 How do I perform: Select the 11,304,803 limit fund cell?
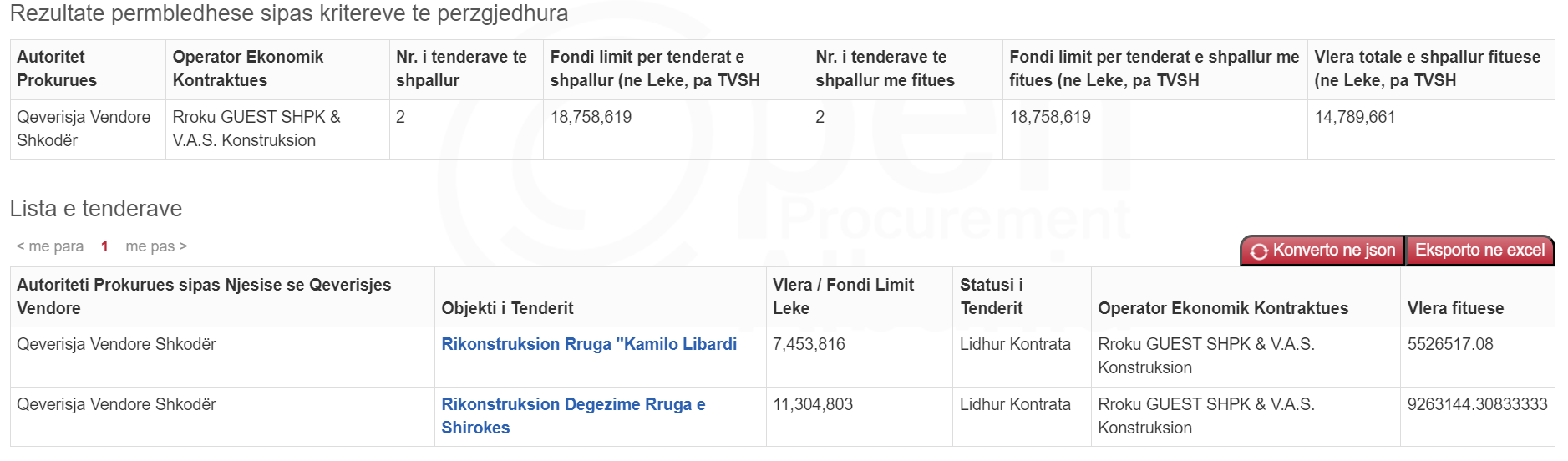[x=813, y=404]
